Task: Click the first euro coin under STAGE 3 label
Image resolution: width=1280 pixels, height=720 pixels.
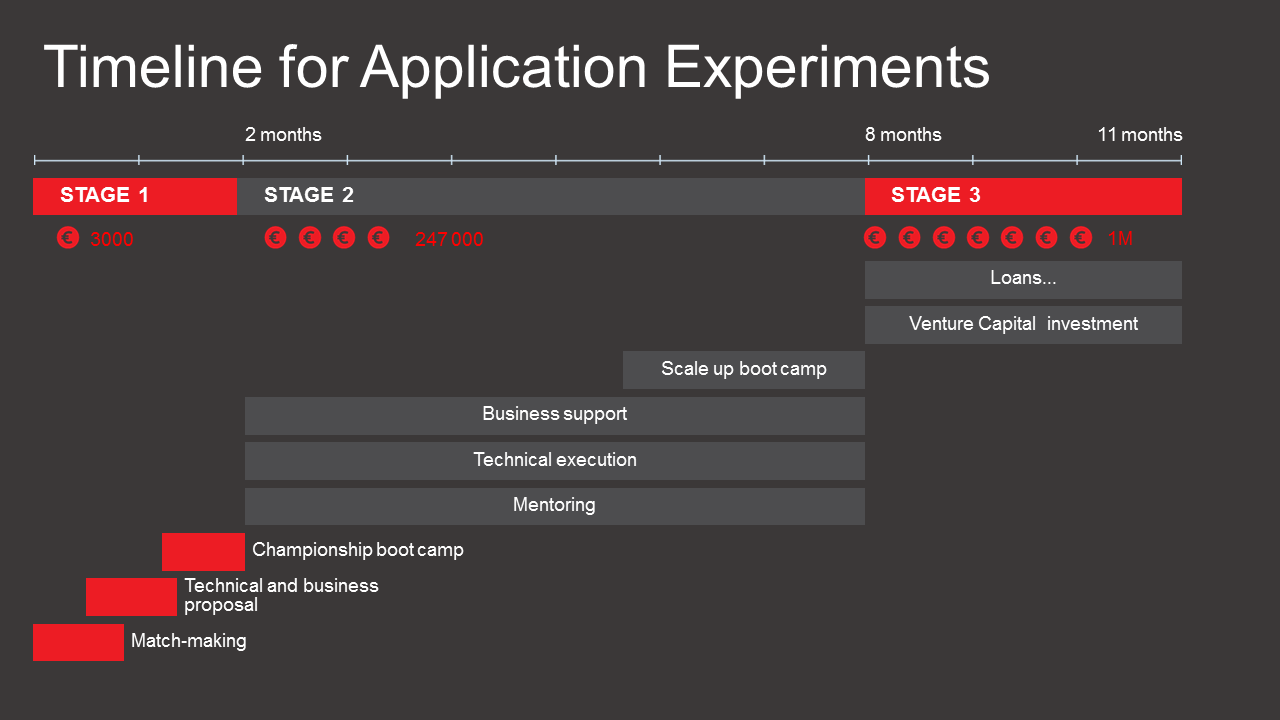Action: [875, 237]
